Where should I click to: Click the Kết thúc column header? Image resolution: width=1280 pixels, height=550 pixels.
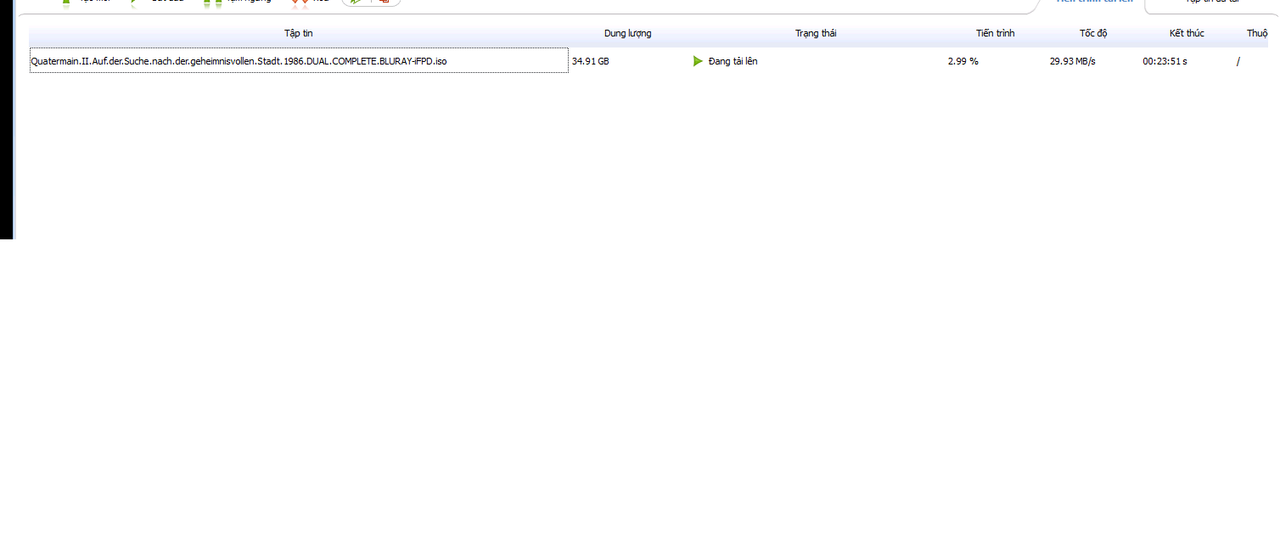point(1186,33)
